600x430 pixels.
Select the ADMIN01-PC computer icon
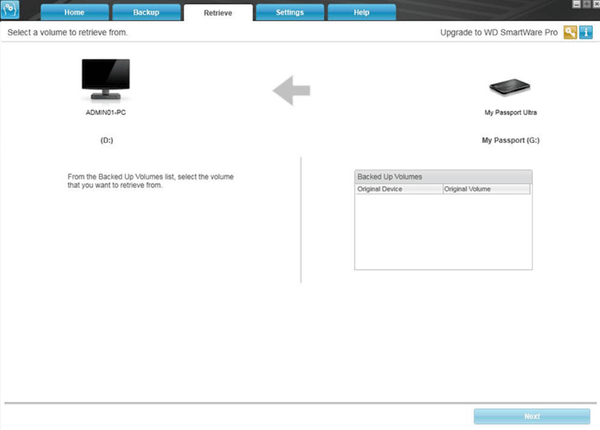click(x=105, y=80)
